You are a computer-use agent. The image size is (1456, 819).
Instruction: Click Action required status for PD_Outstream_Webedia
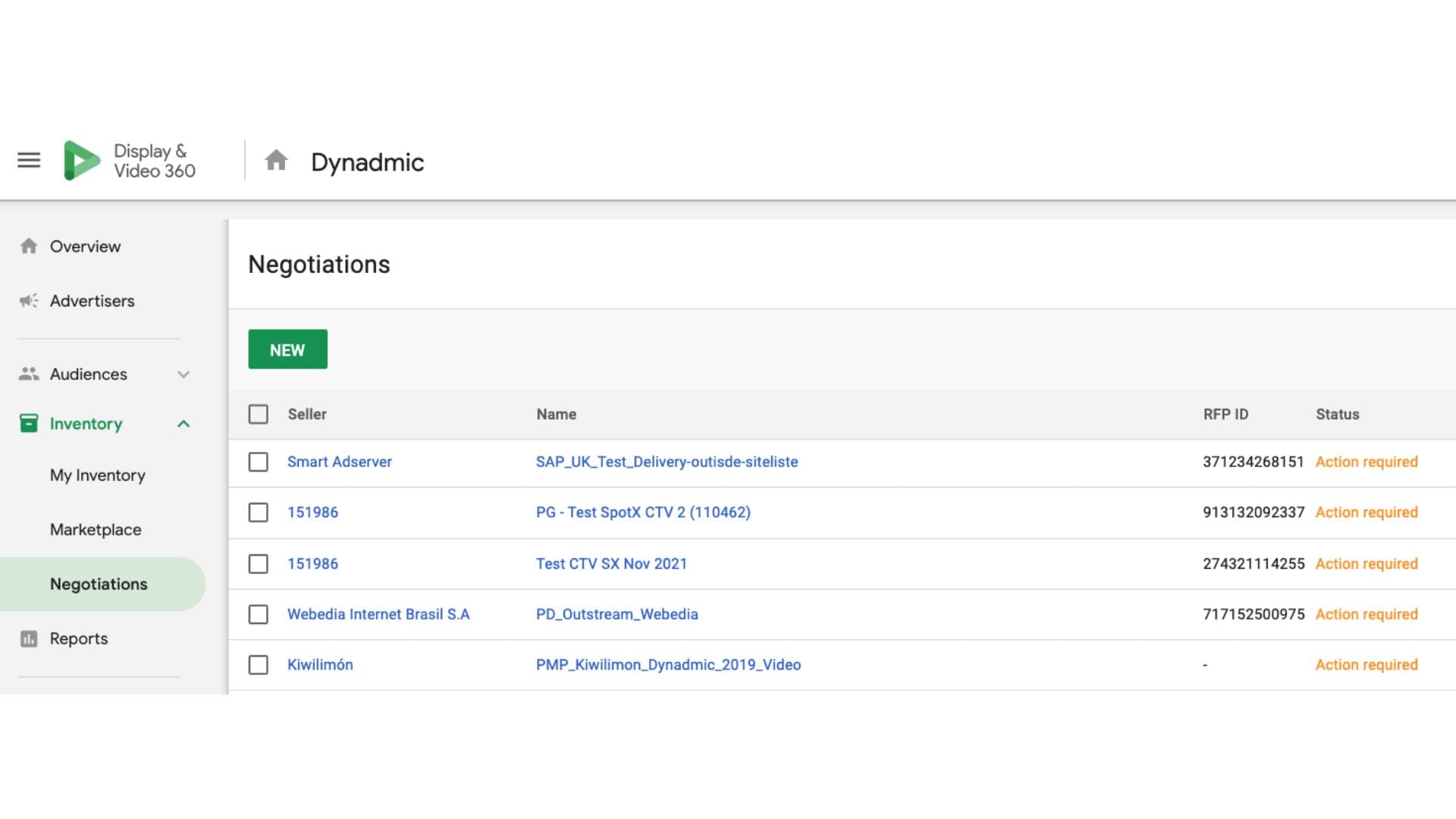tap(1367, 614)
